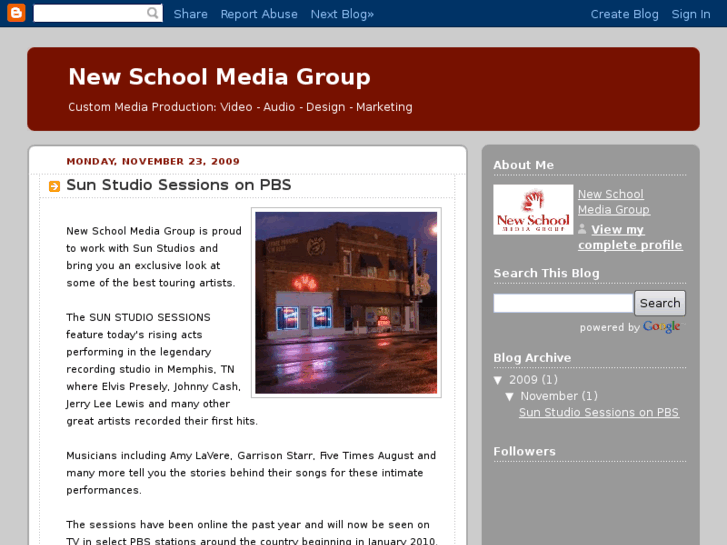The image size is (727, 545).
Task: Click the Custom Media Production tagline text
Action: click(240, 107)
